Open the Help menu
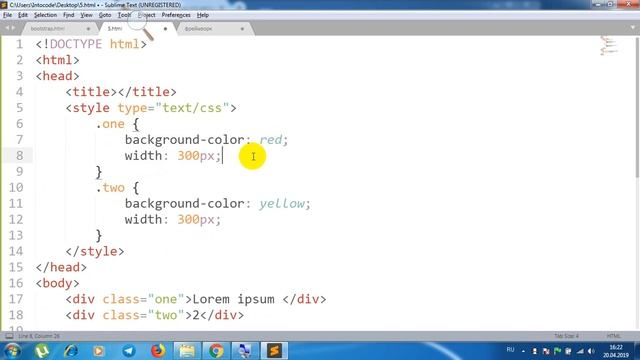 pyautogui.click(x=203, y=15)
